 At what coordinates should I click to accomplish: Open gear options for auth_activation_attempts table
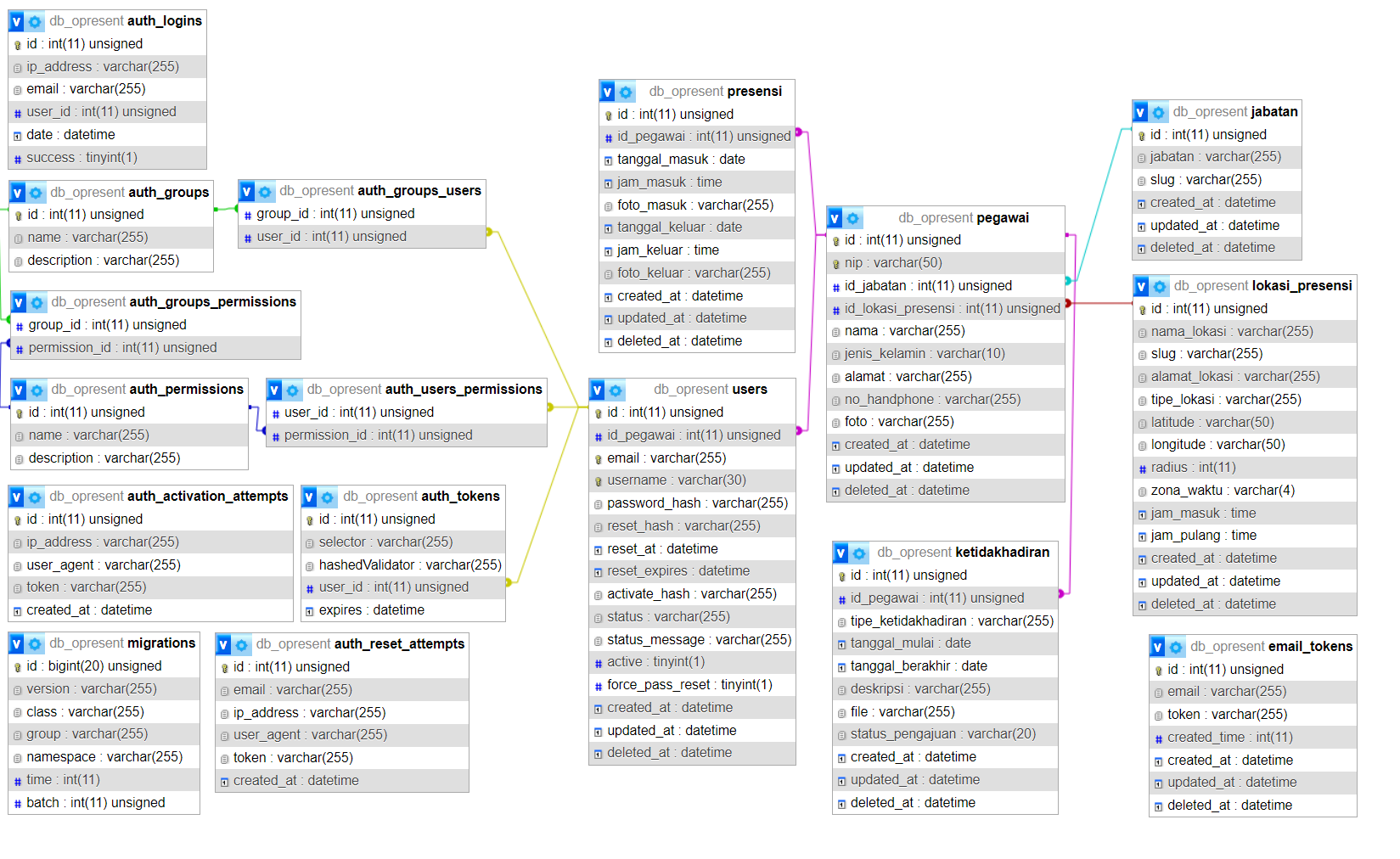pos(35,497)
